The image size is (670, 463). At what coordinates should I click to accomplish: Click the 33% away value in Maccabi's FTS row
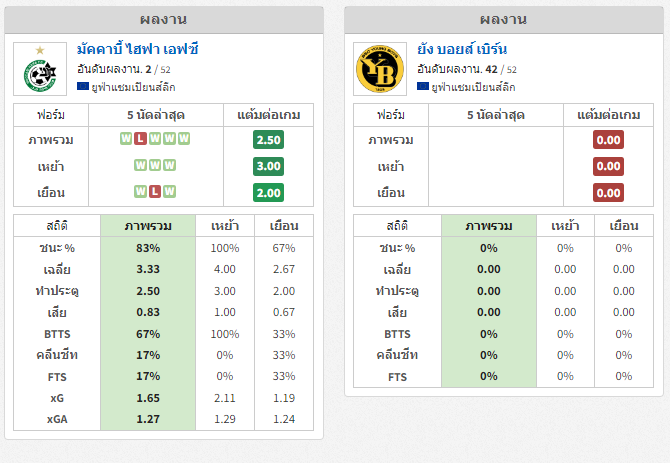pyautogui.click(x=284, y=376)
